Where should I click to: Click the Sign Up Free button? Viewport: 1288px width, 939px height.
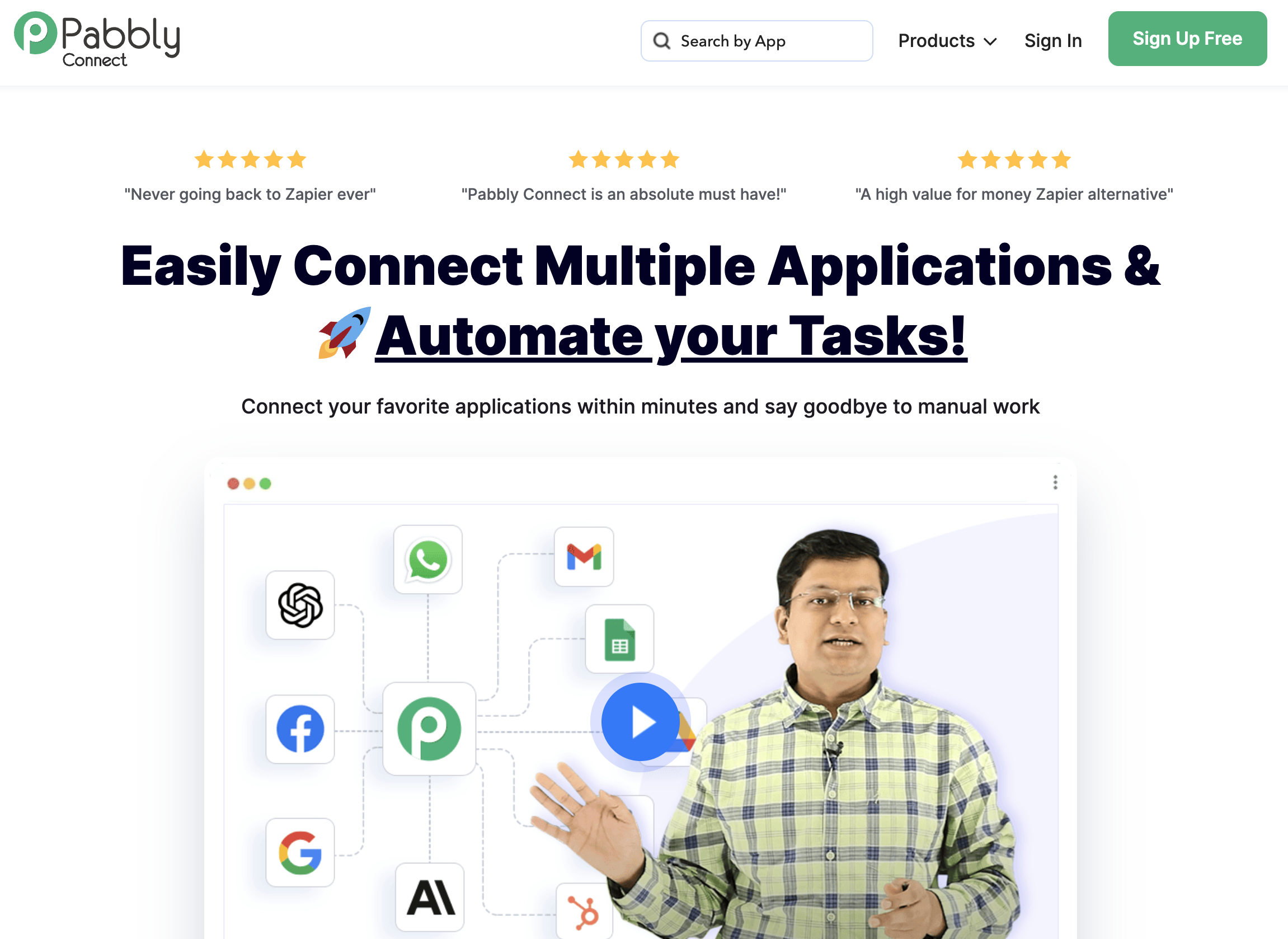1187,39
